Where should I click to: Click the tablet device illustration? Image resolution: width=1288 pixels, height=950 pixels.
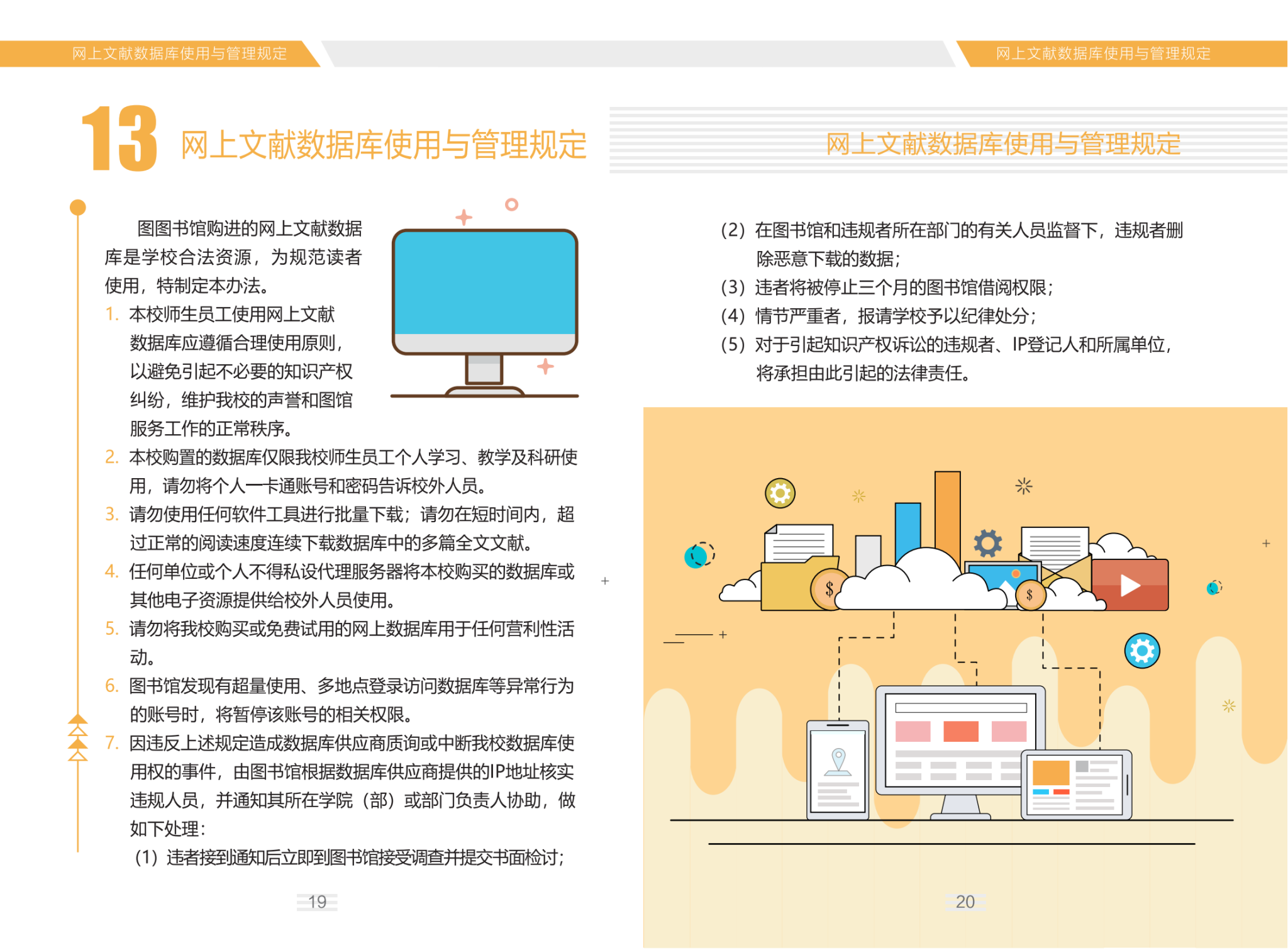click(1075, 785)
